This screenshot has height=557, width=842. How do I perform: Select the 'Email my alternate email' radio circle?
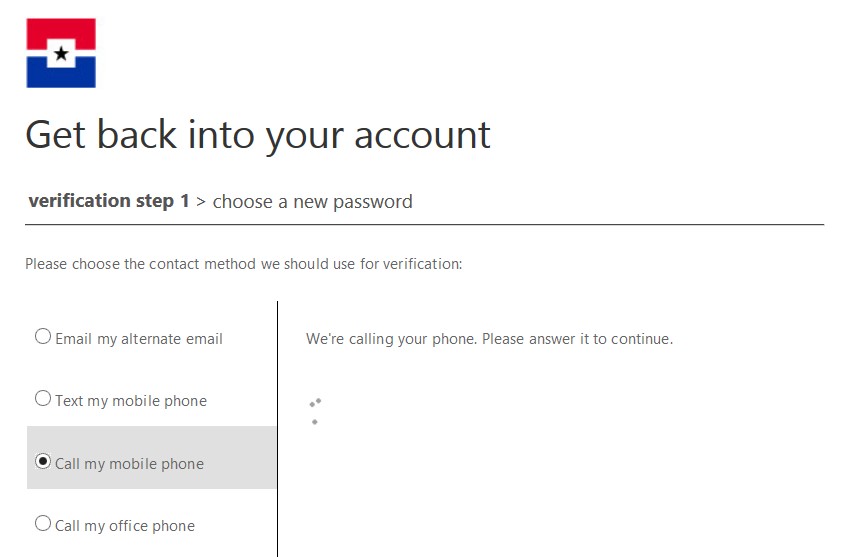(x=43, y=337)
